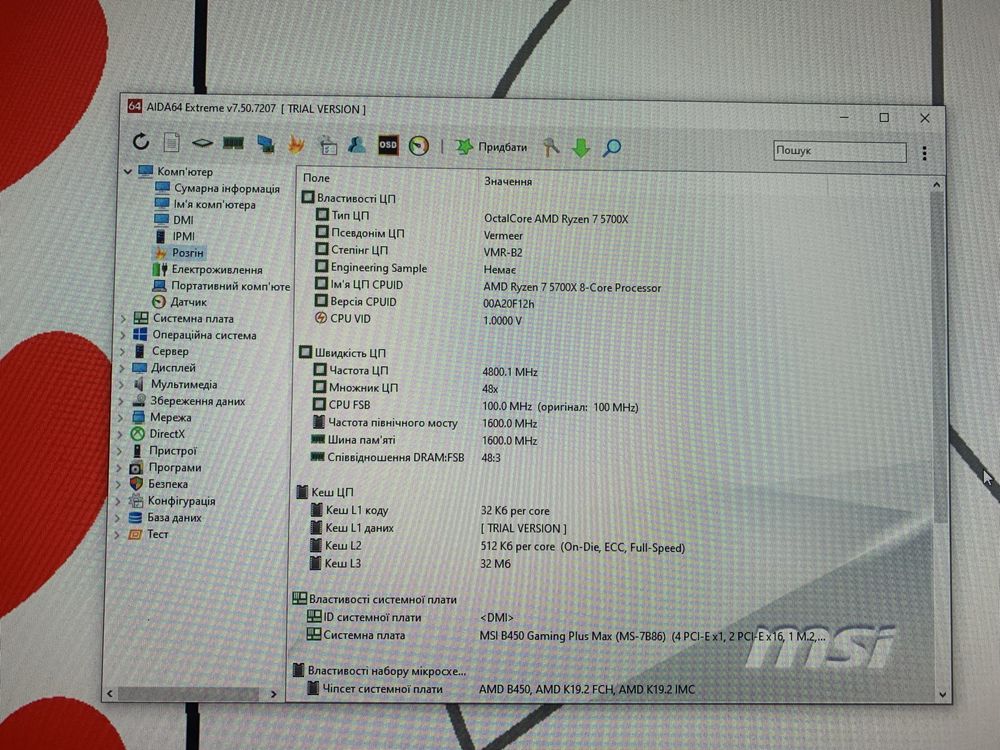Select the Тип ЦП row
The height and width of the screenshot is (750, 1000).
point(473,216)
